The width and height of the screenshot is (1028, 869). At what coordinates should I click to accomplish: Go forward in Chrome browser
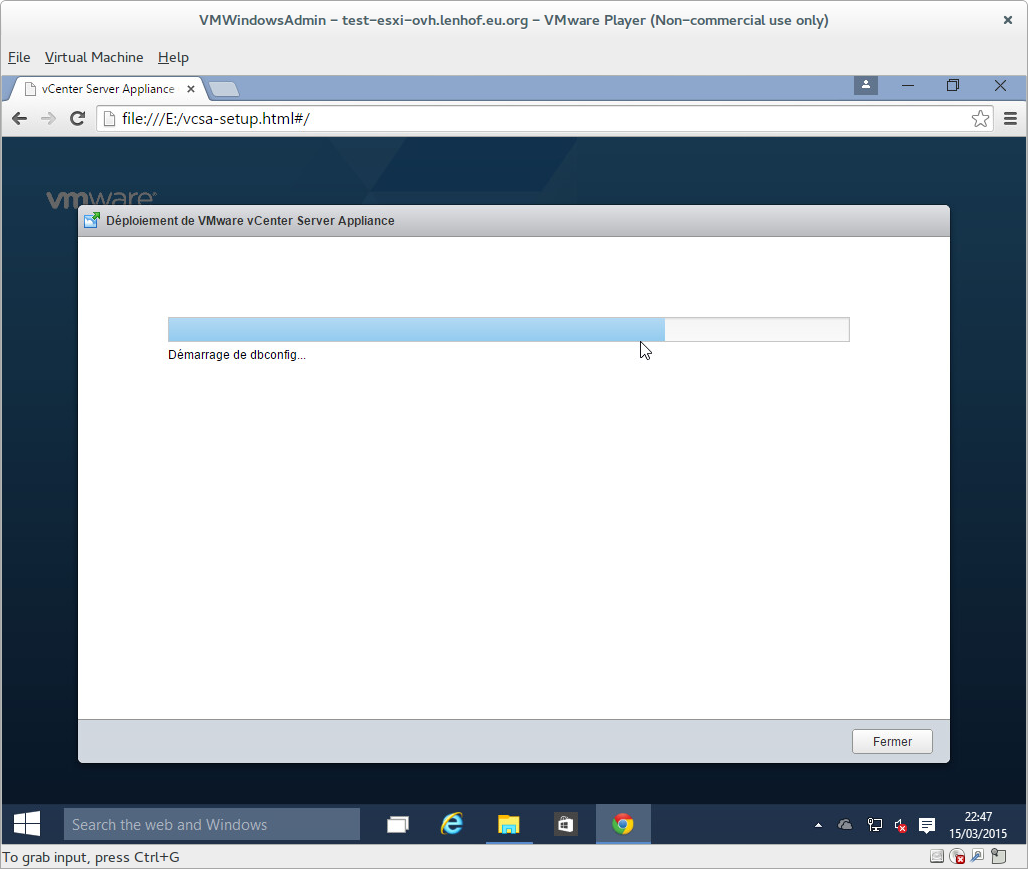[x=48, y=119]
